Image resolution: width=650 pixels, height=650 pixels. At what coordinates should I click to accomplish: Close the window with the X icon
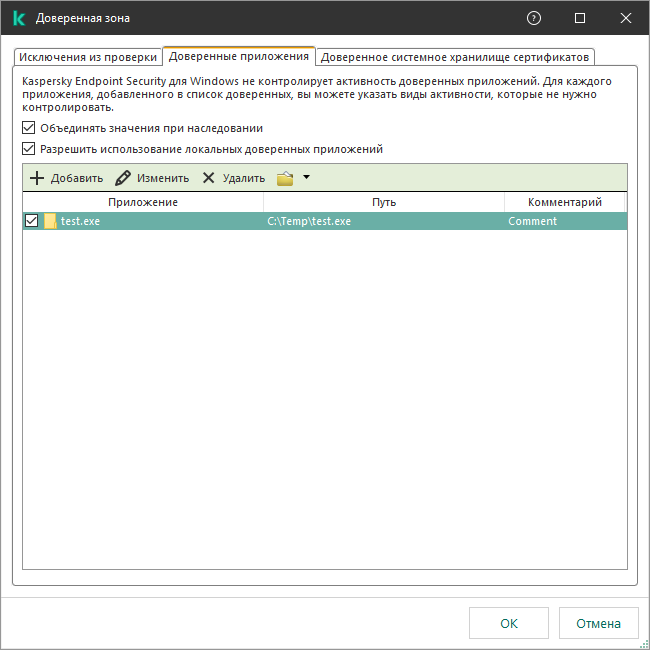pos(626,18)
